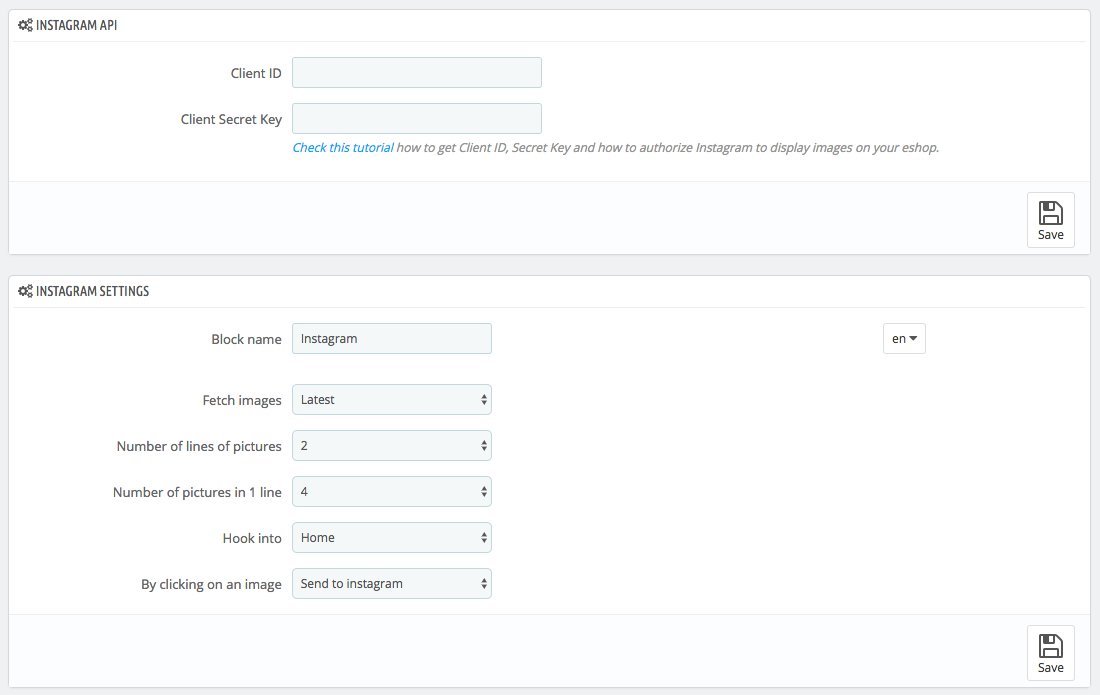Open the en language dropdown
The height and width of the screenshot is (695, 1100).
click(x=904, y=339)
